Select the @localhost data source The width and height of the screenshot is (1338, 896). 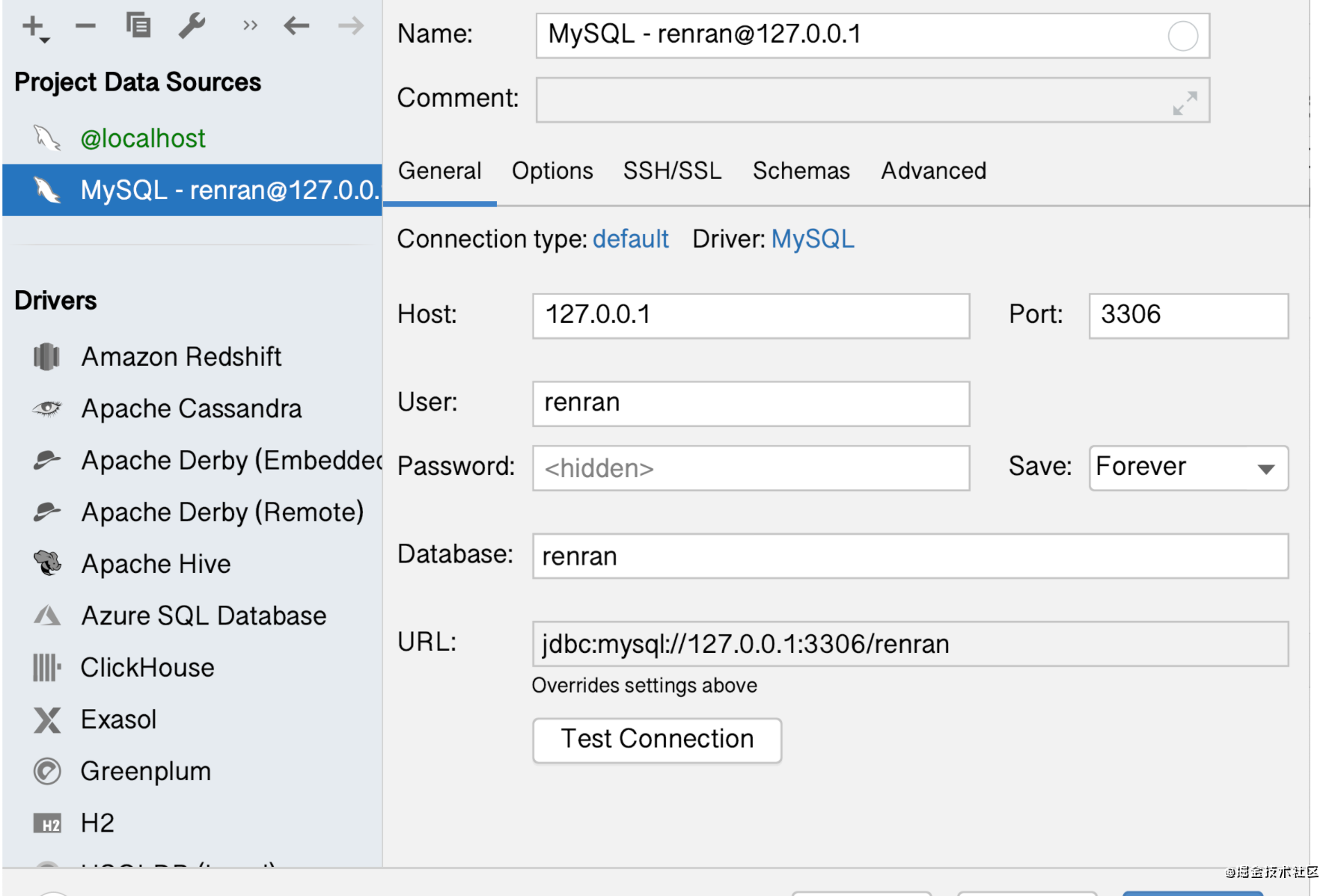[142, 139]
